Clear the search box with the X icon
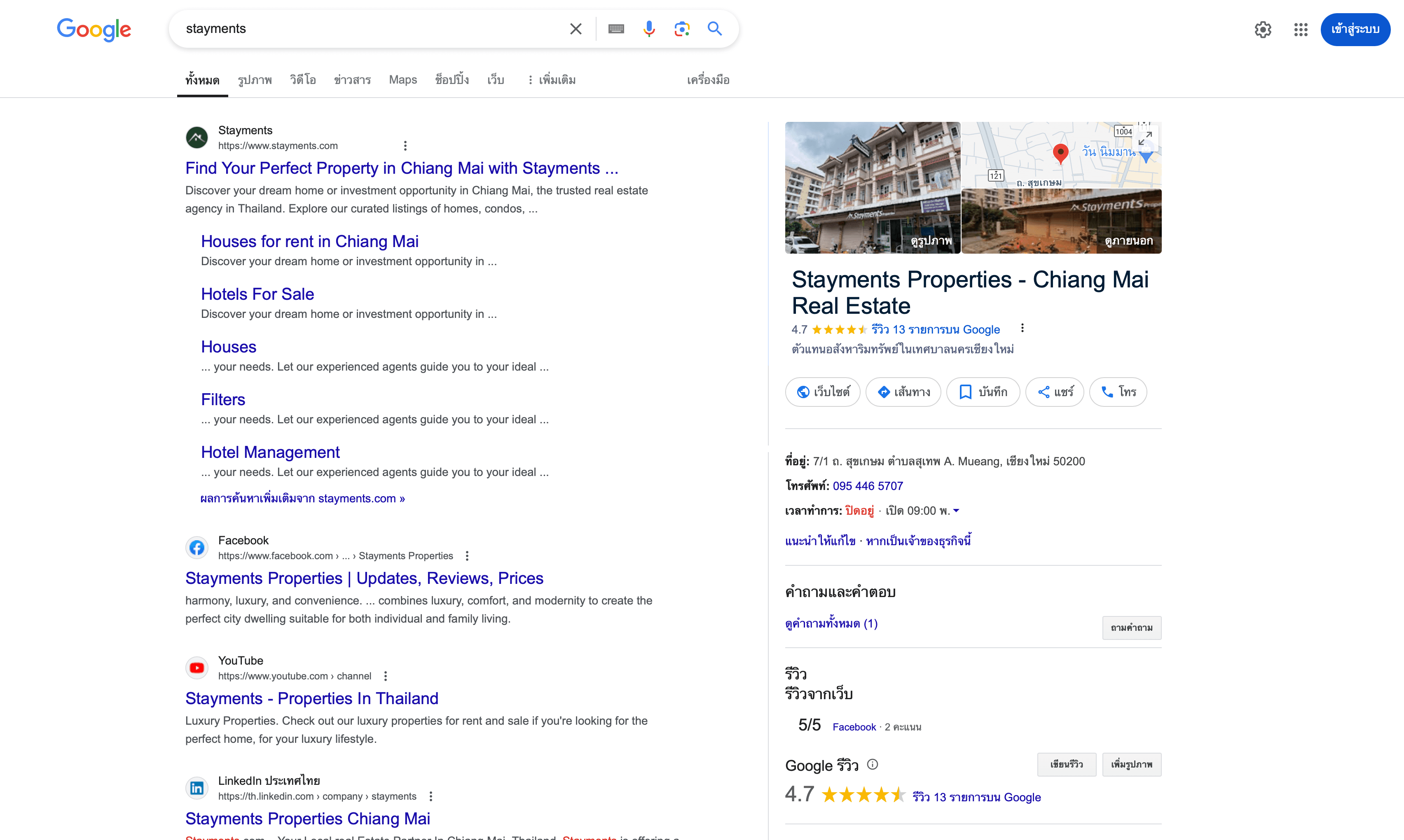 [x=576, y=29]
